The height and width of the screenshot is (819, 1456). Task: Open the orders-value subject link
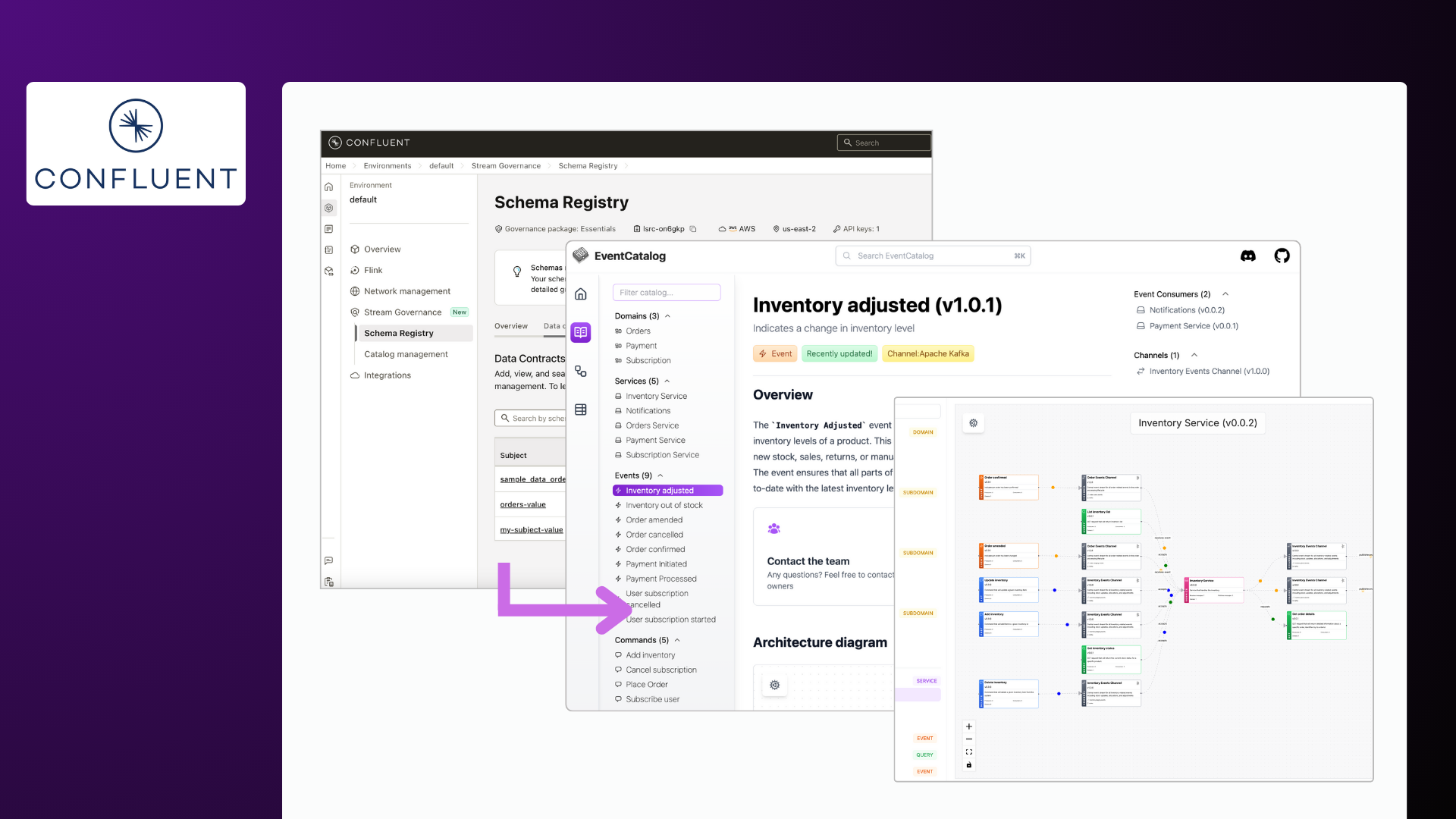[x=522, y=504]
